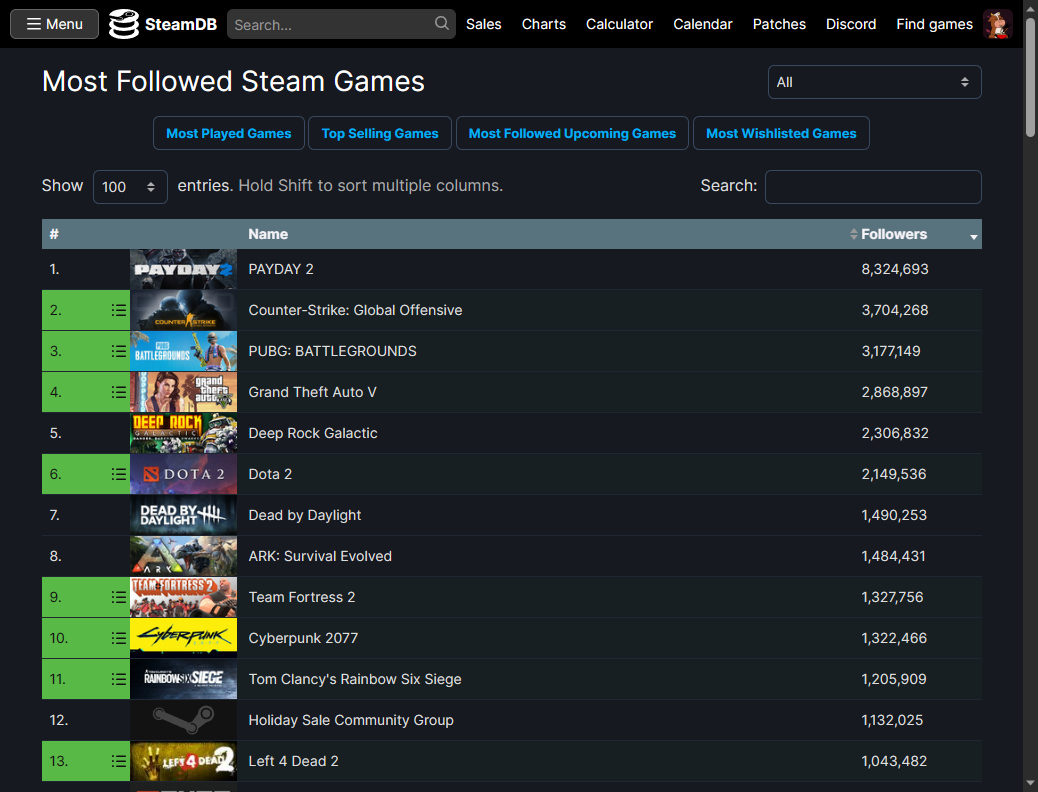The width and height of the screenshot is (1038, 792).
Task: Open the Team Fortress 2 link
Action: (302, 597)
